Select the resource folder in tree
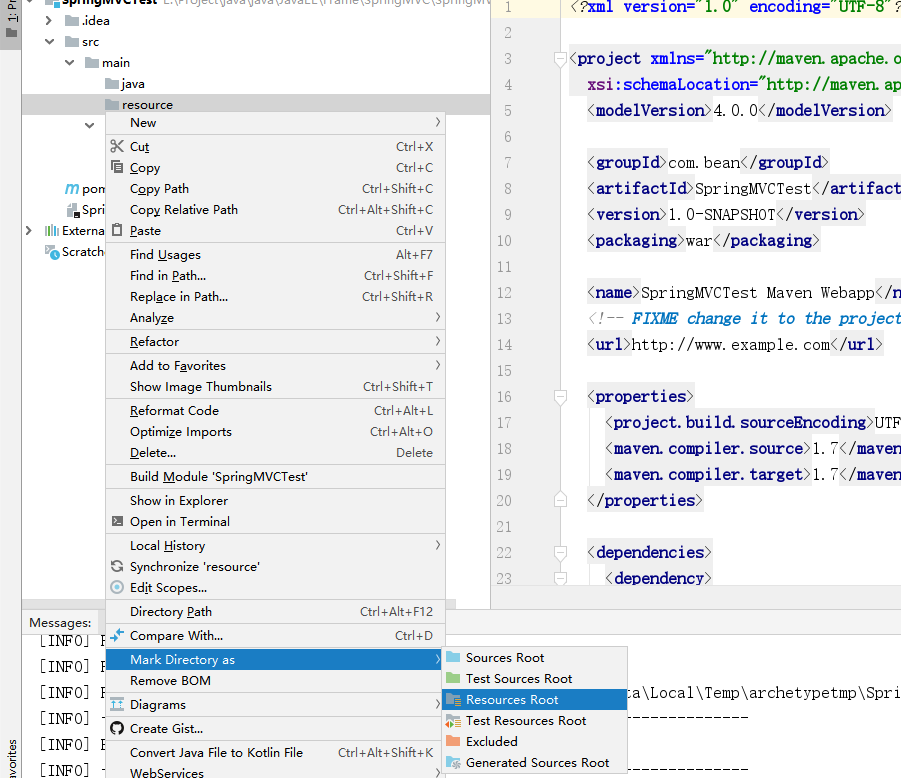The image size is (901, 778). (x=256, y=105)
